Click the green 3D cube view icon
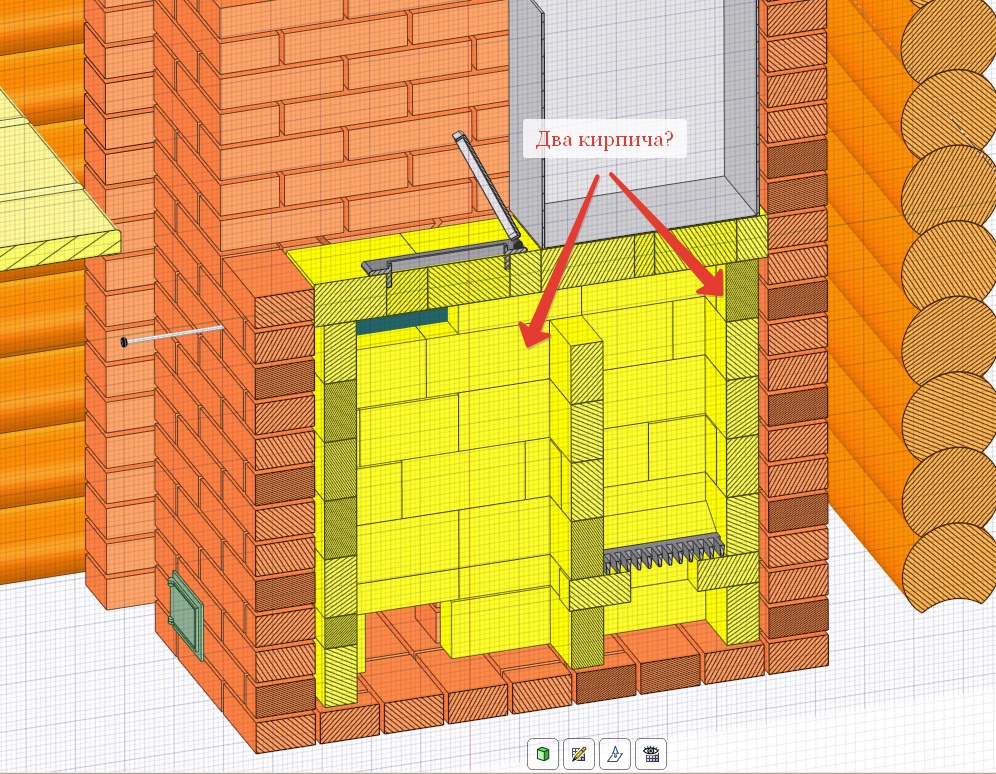Viewport: 996px width, 774px height. pyautogui.click(x=543, y=753)
